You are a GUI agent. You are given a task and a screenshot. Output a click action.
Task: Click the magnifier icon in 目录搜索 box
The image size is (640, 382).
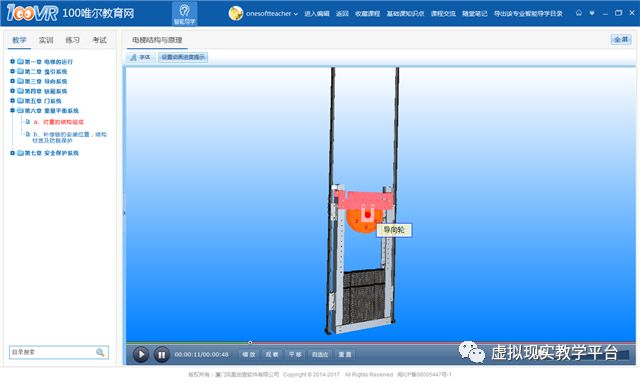100,352
